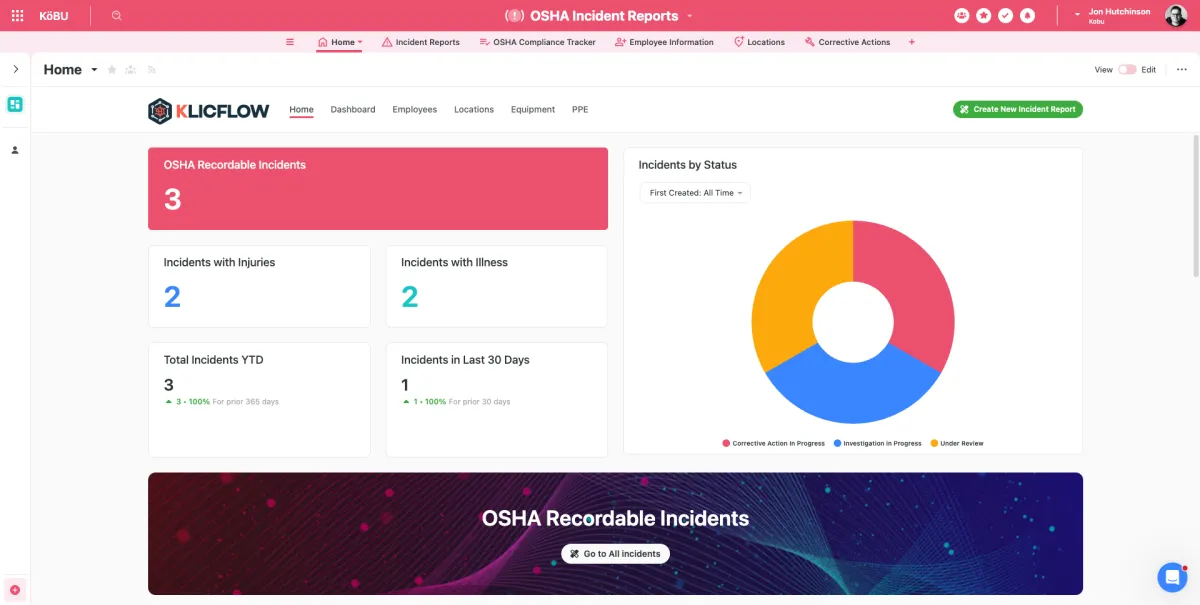1200x605 pixels.
Task: Select Dashboard in Klicflow nav
Action: click(353, 109)
